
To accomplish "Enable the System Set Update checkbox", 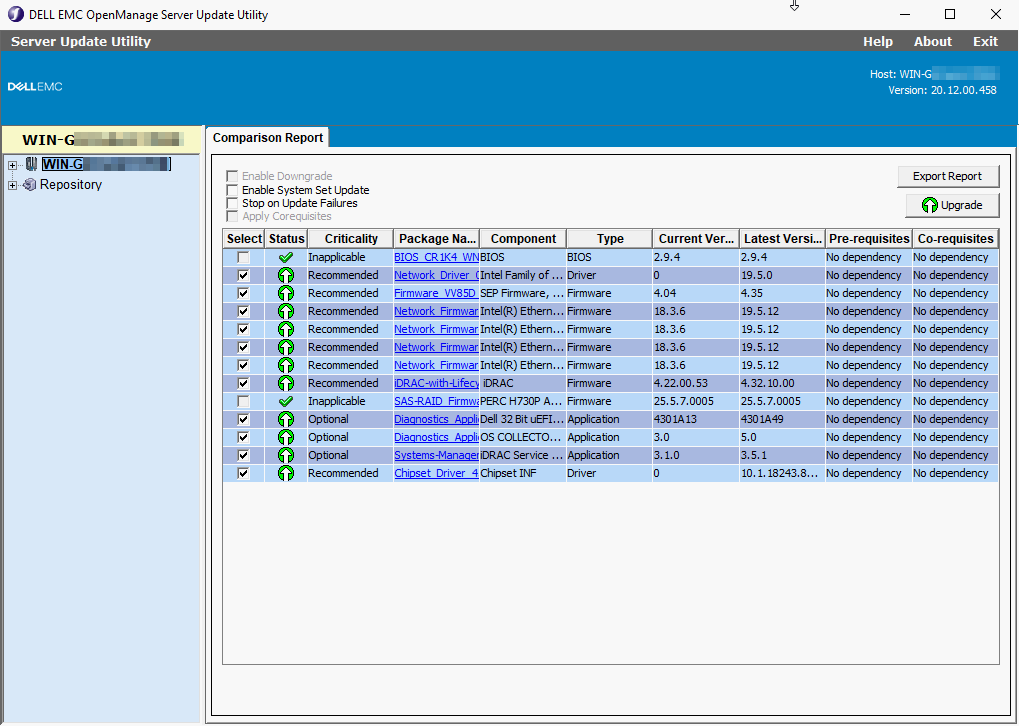I will pos(233,190).
